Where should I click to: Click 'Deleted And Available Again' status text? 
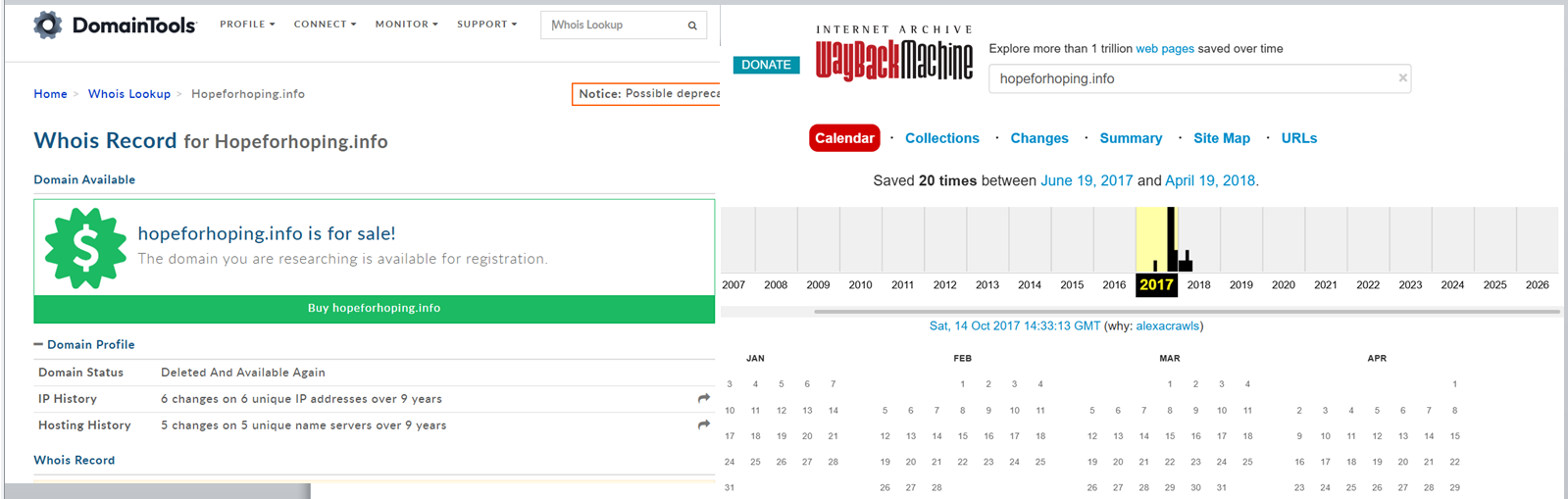point(242,373)
